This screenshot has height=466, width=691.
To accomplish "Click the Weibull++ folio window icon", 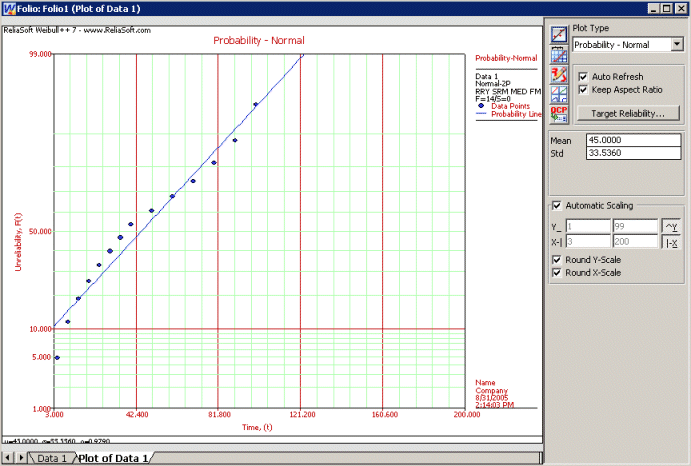I will (9, 8).
